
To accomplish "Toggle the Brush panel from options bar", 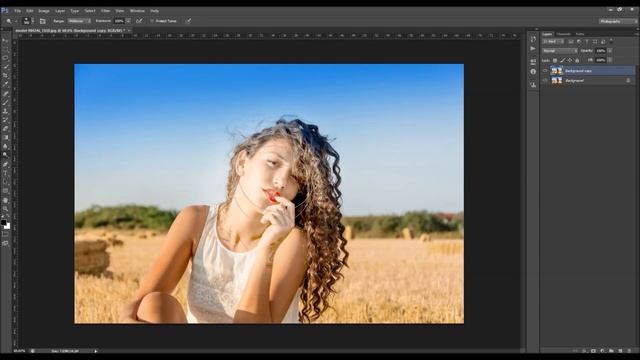I will [42, 21].
